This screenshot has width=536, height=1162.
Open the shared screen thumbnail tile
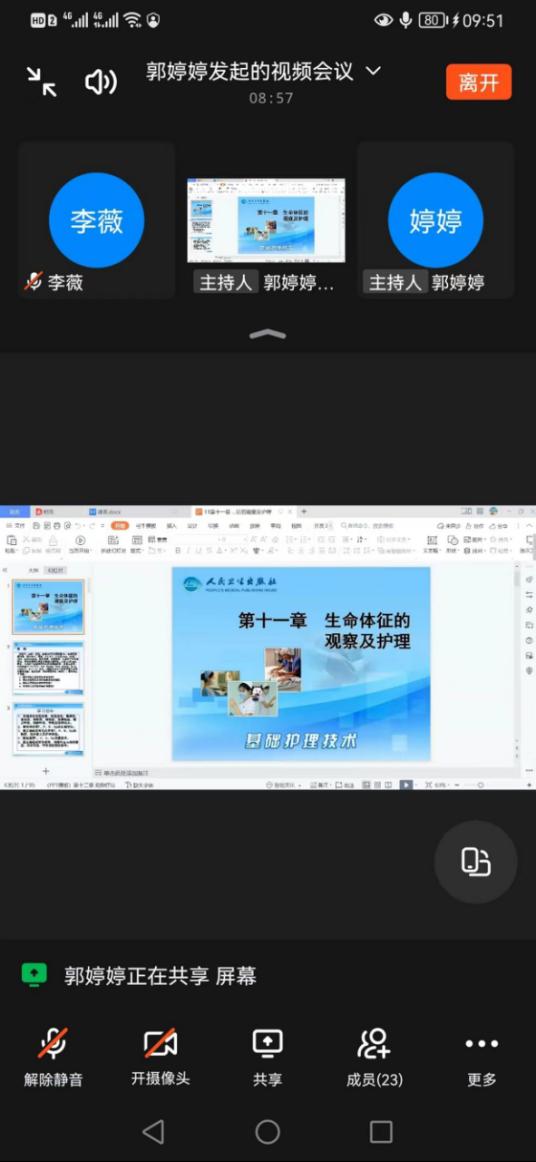click(266, 220)
